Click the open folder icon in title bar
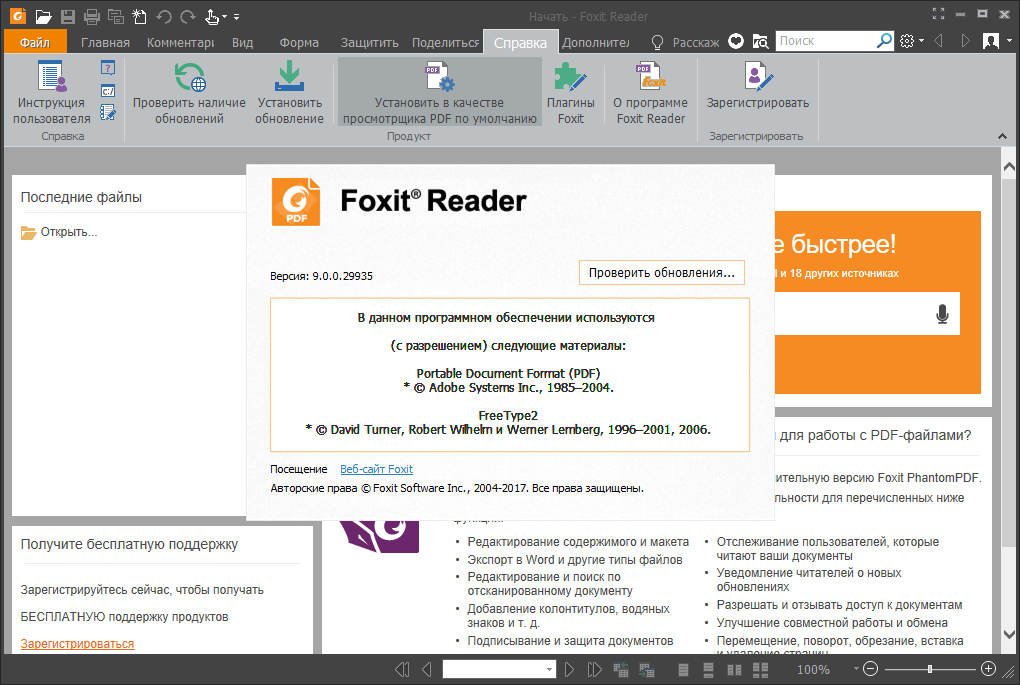 (43, 17)
